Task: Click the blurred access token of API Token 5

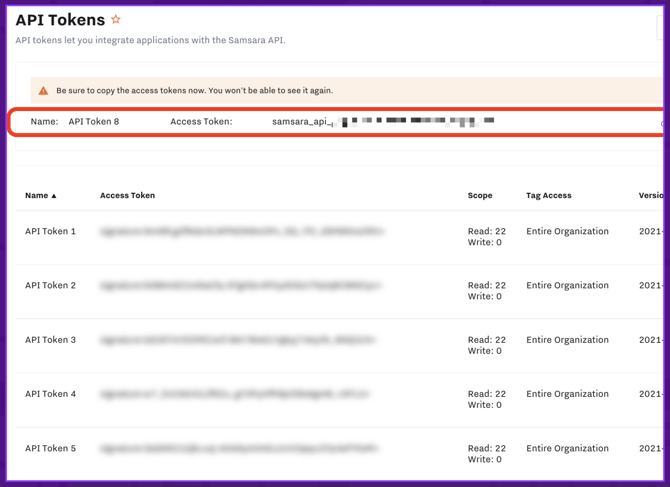Action: [239, 449]
